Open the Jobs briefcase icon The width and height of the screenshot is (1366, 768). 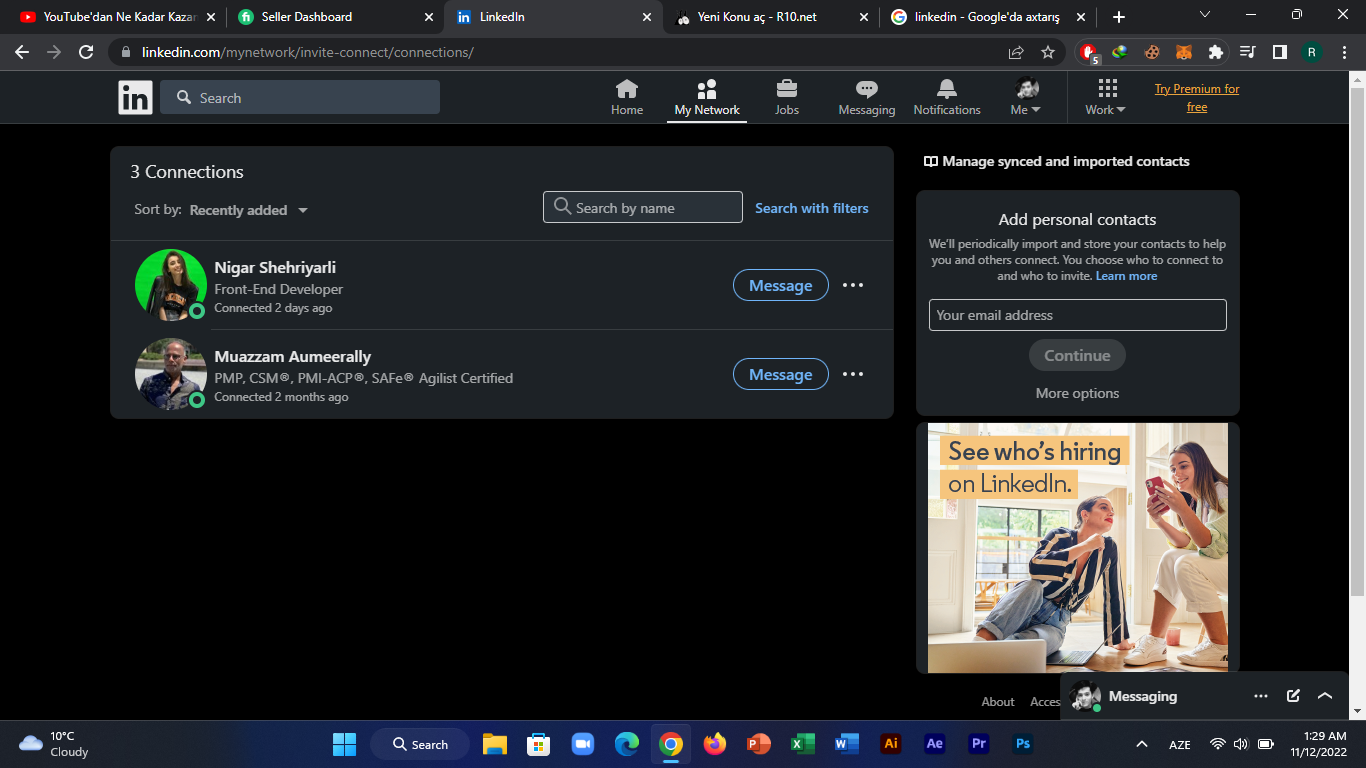pyautogui.click(x=787, y=89)
